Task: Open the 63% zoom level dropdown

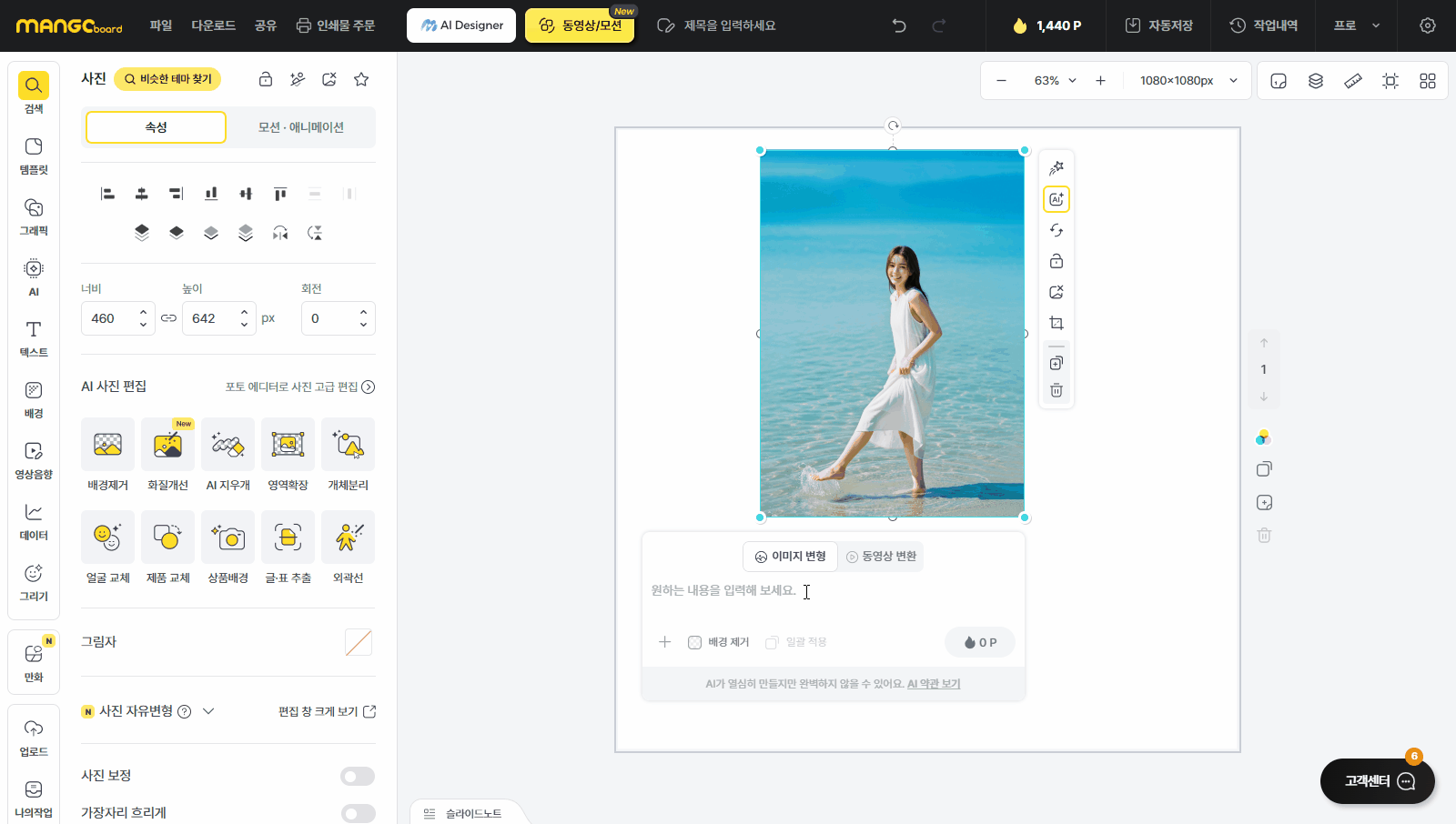Action: [x=1055, y=81]
